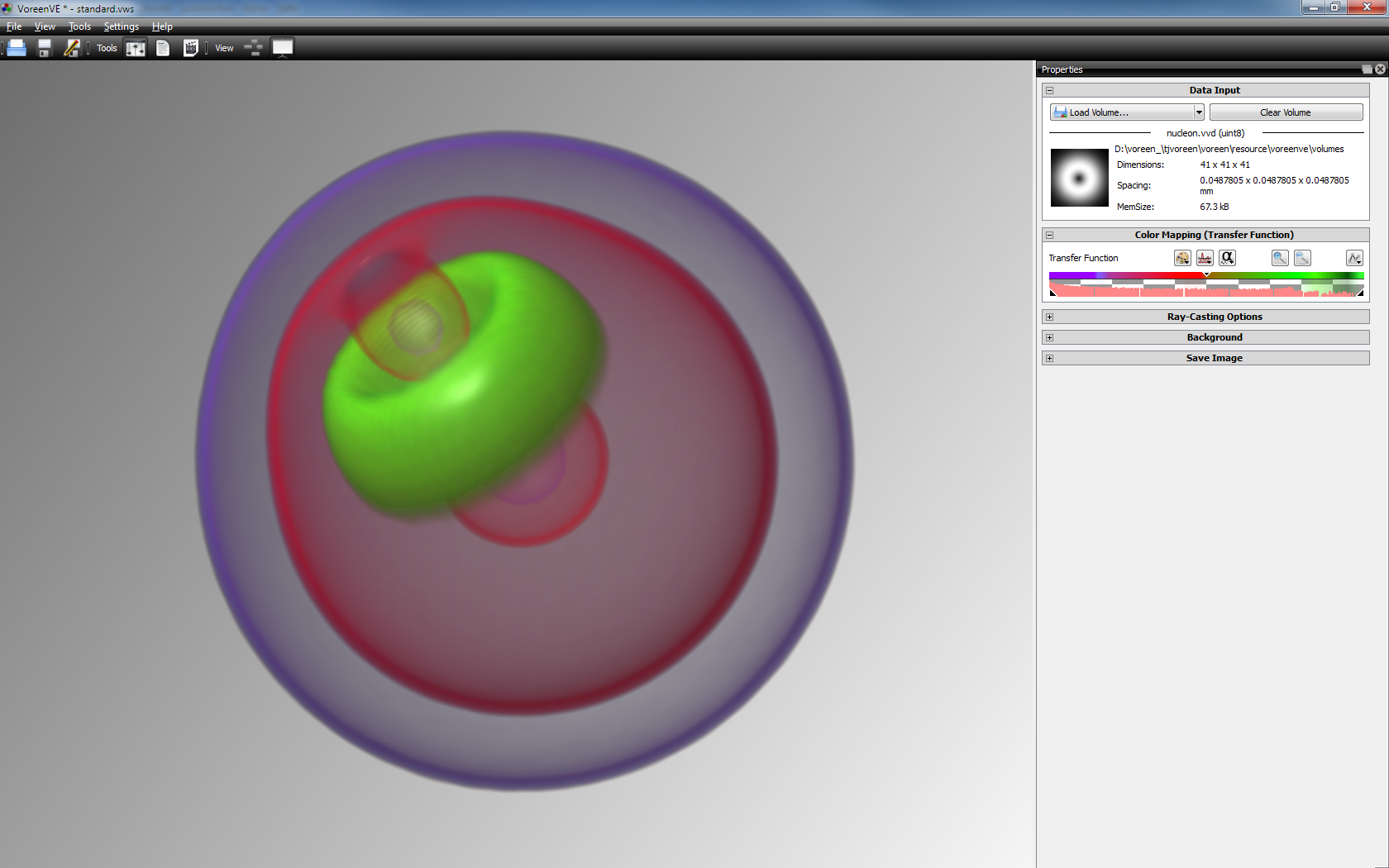This screenshot has width=1389, height=868.
Task: Zoom out on the transfer function
Action: click(x=1302, y=258)
